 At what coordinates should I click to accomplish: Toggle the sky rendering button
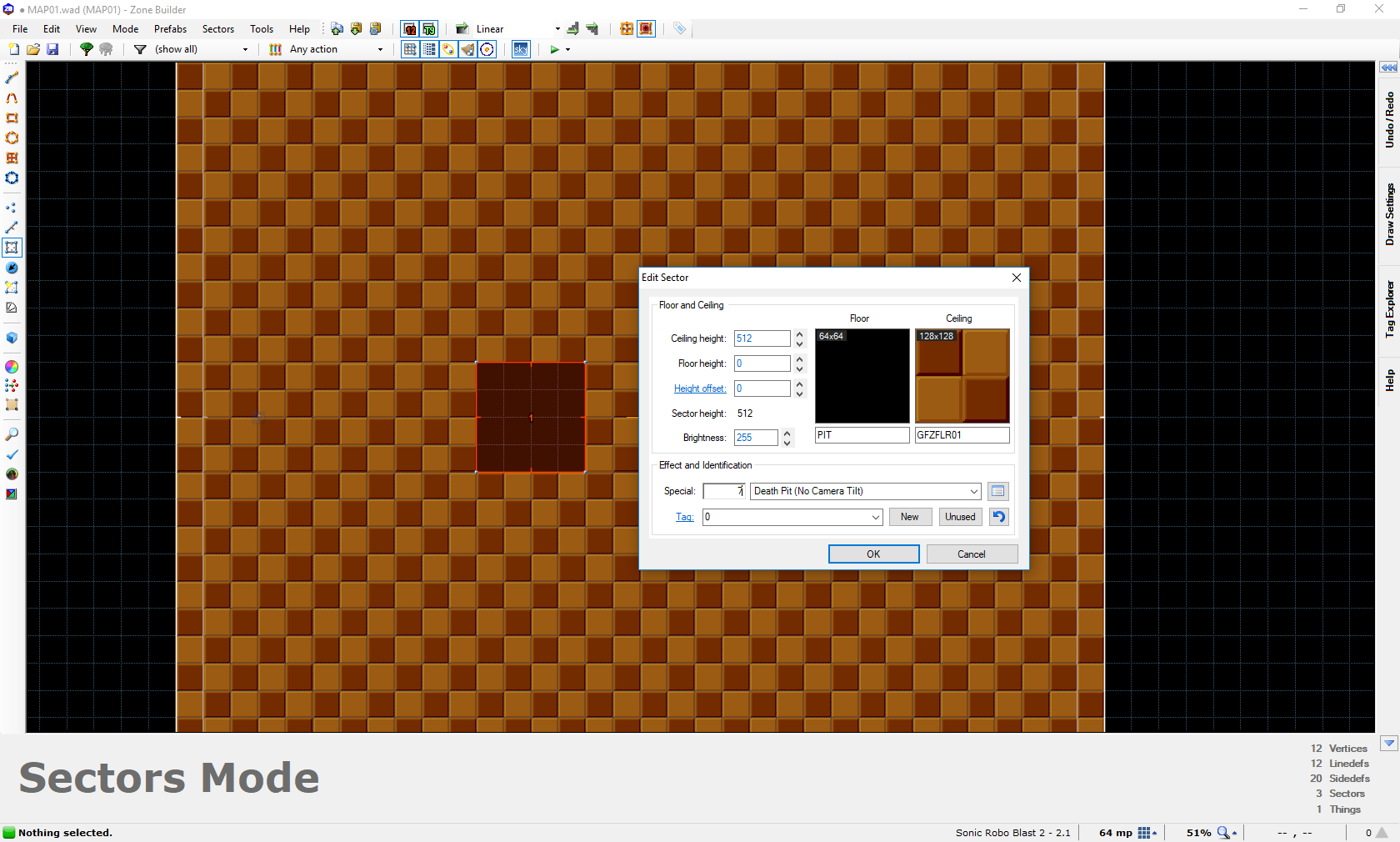[x=520, y=49]
